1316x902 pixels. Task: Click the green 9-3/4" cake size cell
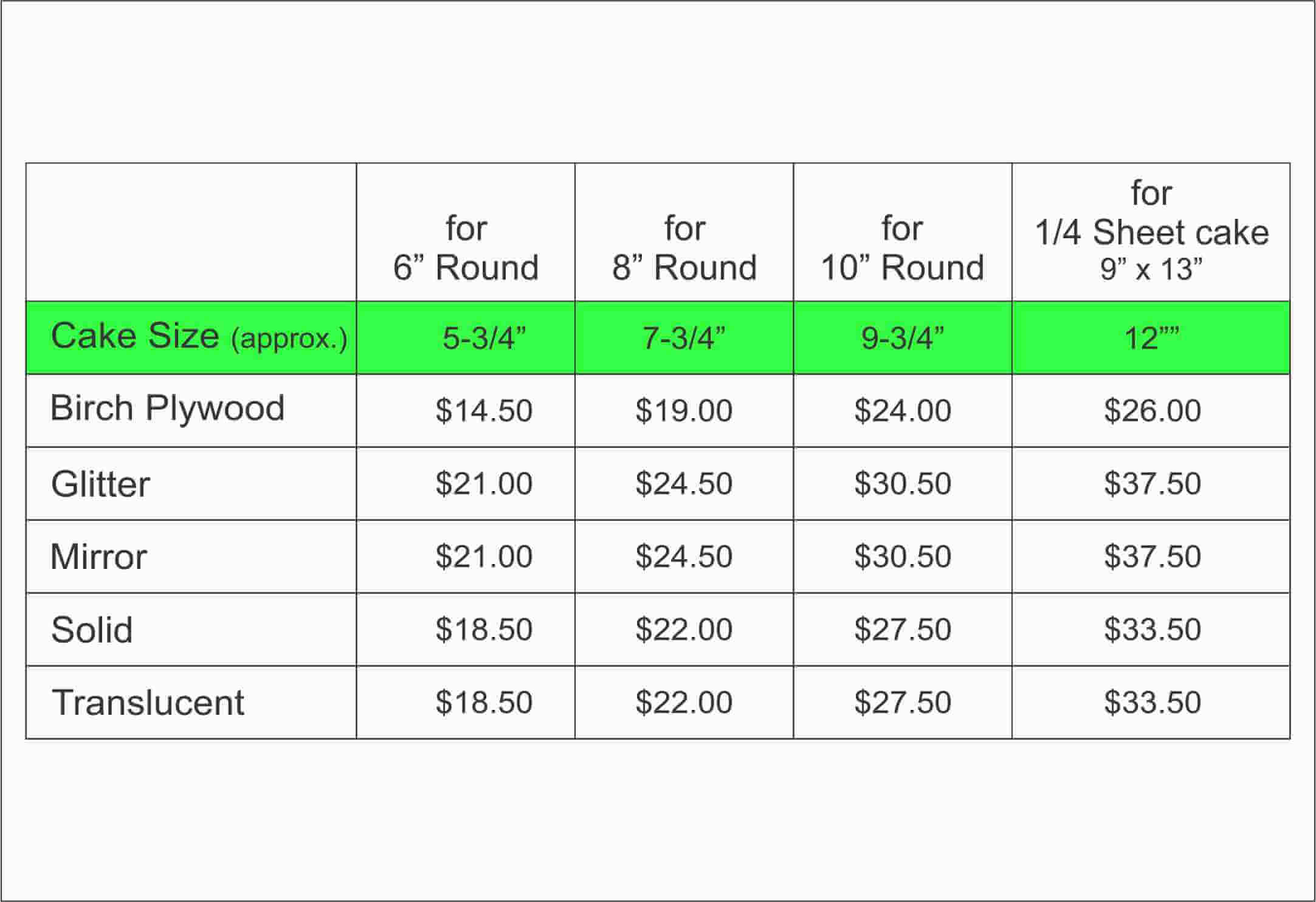903,338
